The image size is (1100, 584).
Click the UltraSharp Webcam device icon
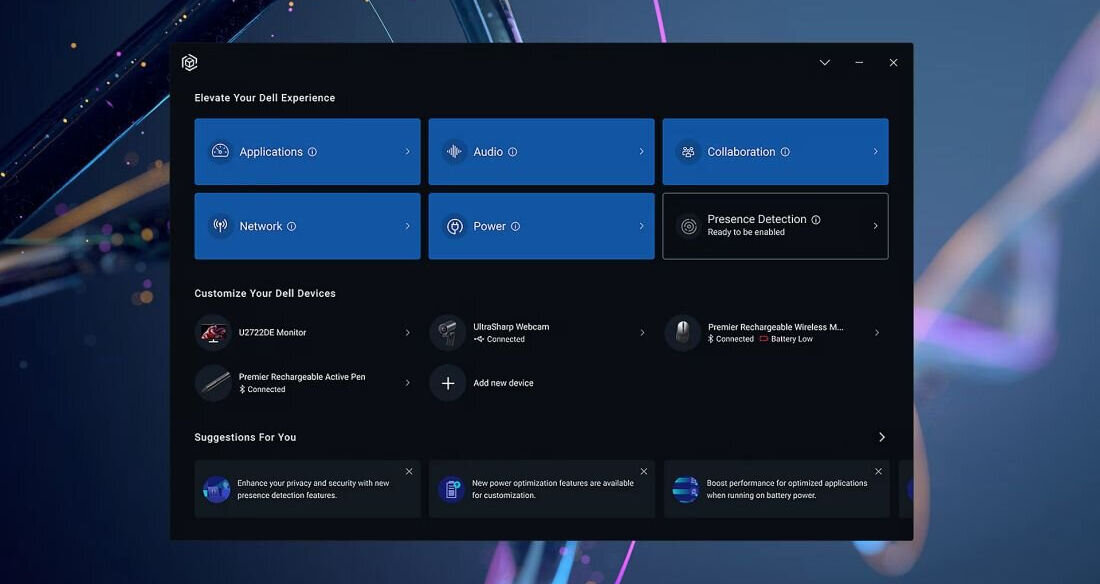(448, 333)
